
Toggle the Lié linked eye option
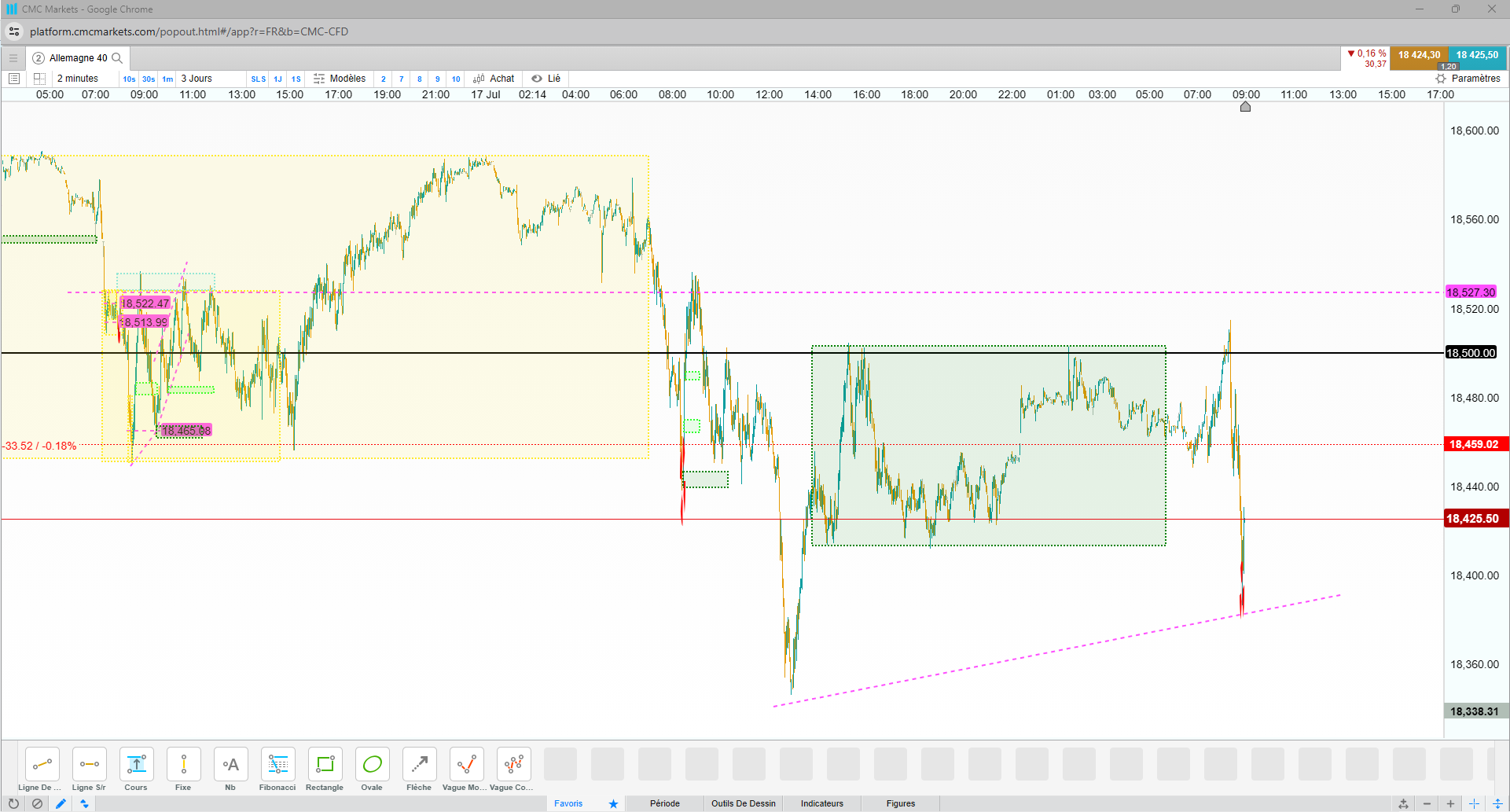coord(546,79)
